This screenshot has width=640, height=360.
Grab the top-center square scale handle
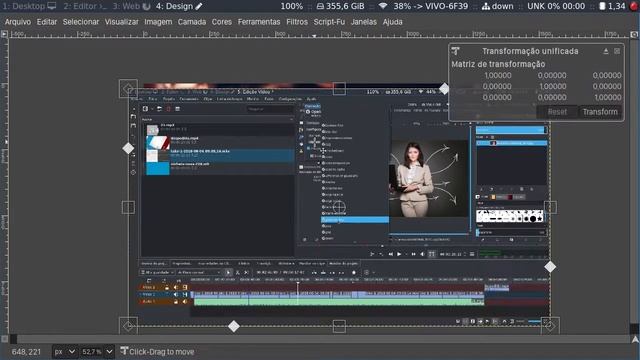[339, 88]
